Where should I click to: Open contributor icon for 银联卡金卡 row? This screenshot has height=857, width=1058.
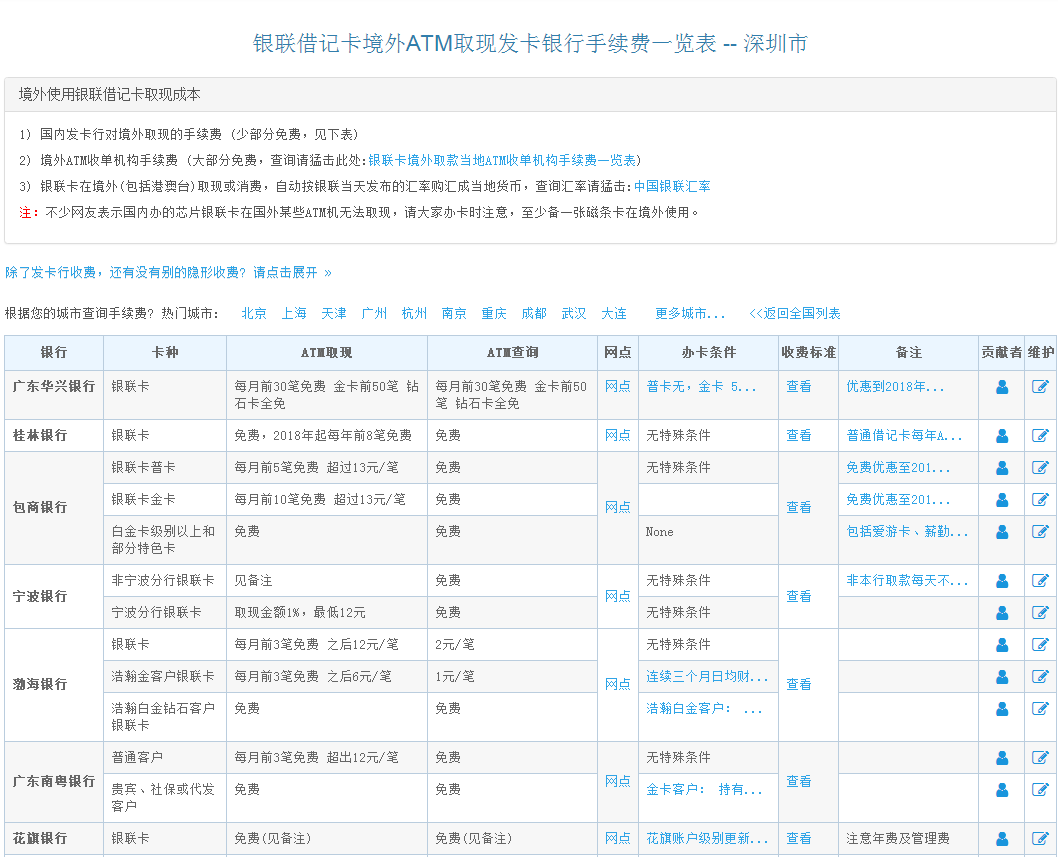[x=1002, y=500]
